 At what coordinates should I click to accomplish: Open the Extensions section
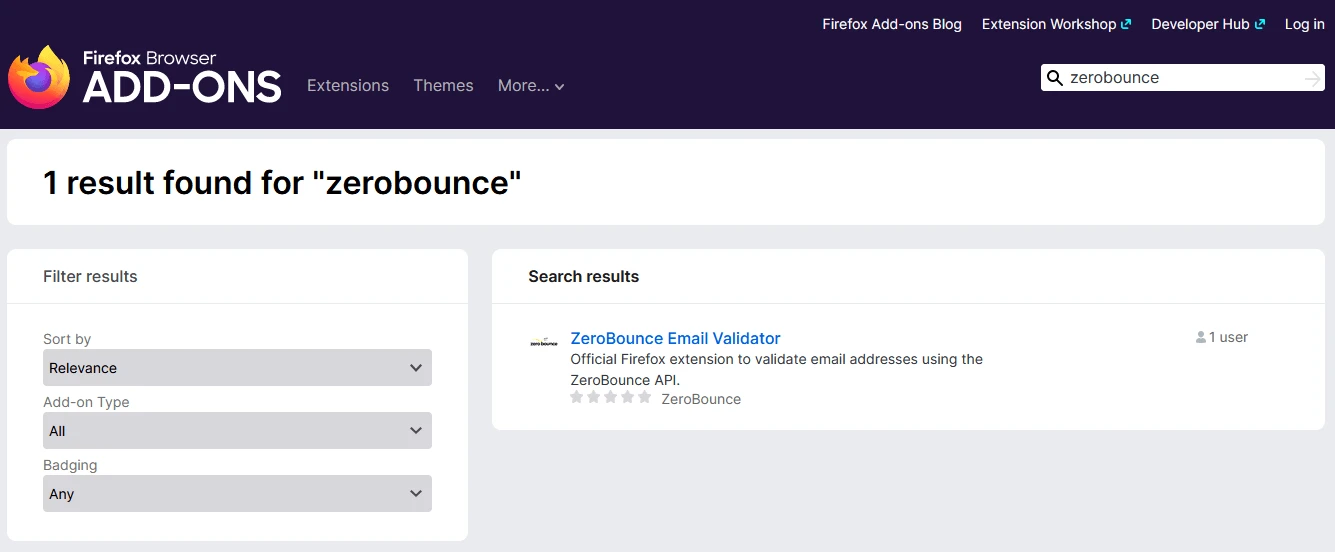point(348,86)
